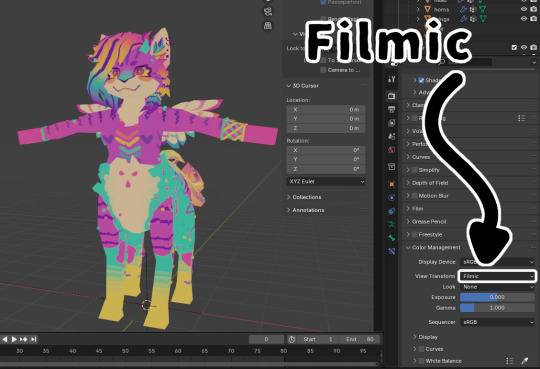Viewport: 540px width, 369px height.
Task: Jump to next keyframe in timeline
Action: pyautogui.click(x=23, y=339)
